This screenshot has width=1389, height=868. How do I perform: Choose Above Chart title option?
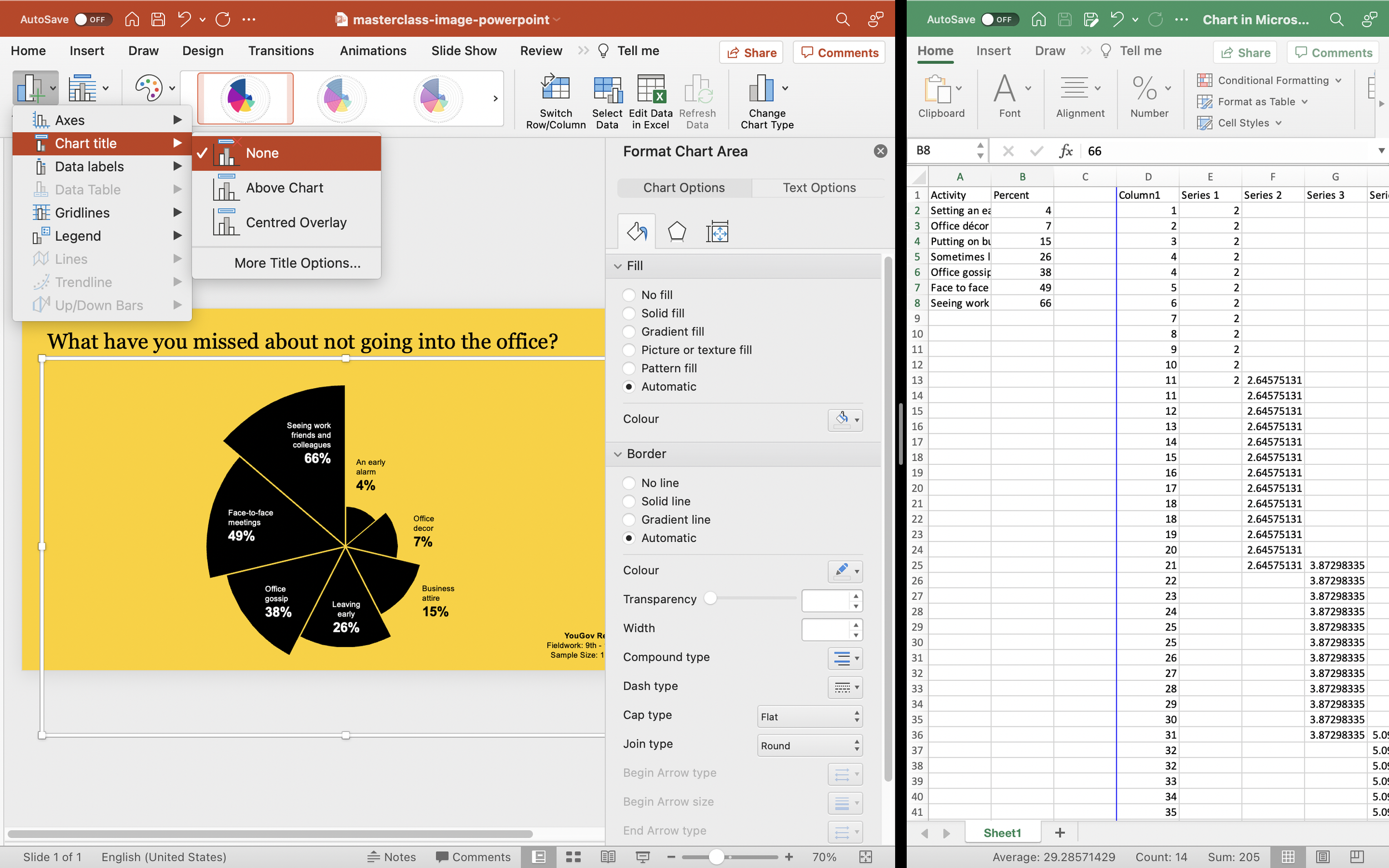284,188
